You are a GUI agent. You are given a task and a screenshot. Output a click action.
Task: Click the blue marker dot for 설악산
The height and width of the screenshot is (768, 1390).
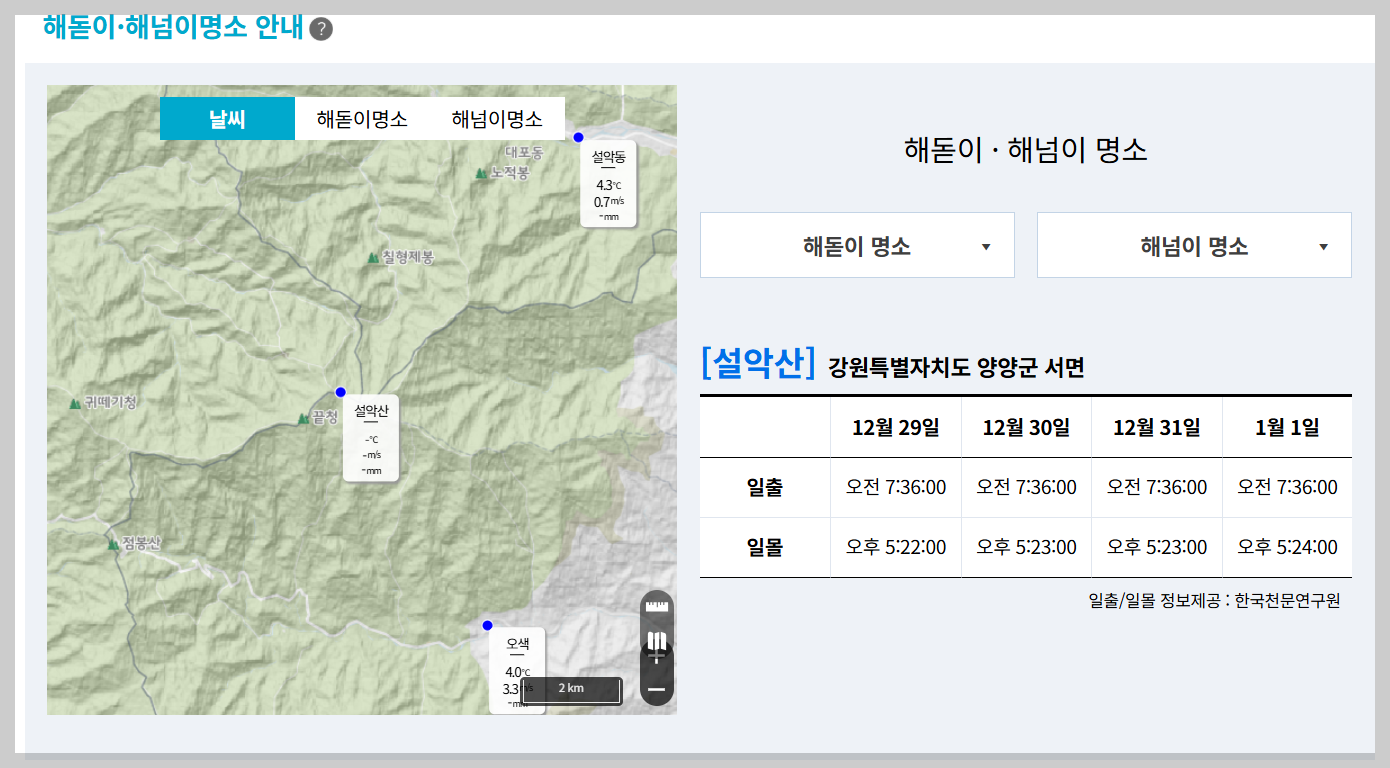pos(340,392)
